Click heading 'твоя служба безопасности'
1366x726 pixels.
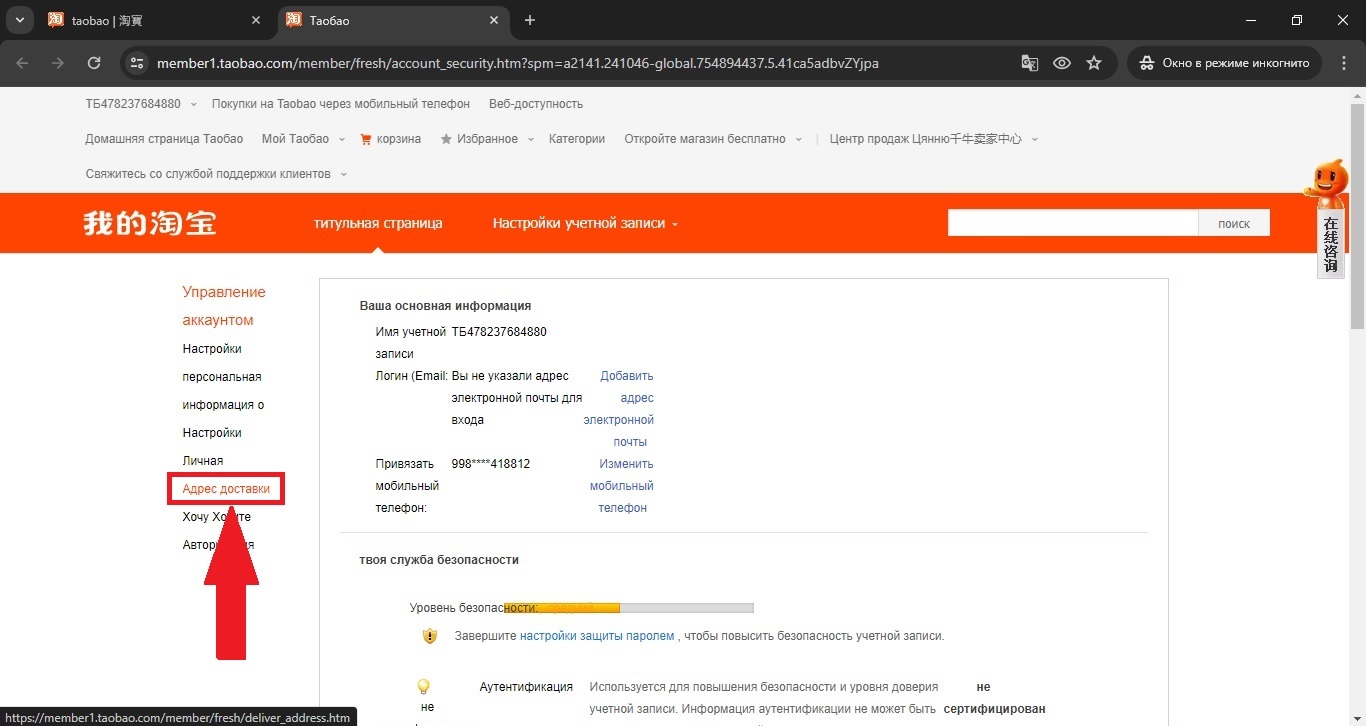click(x=439, y=560)
